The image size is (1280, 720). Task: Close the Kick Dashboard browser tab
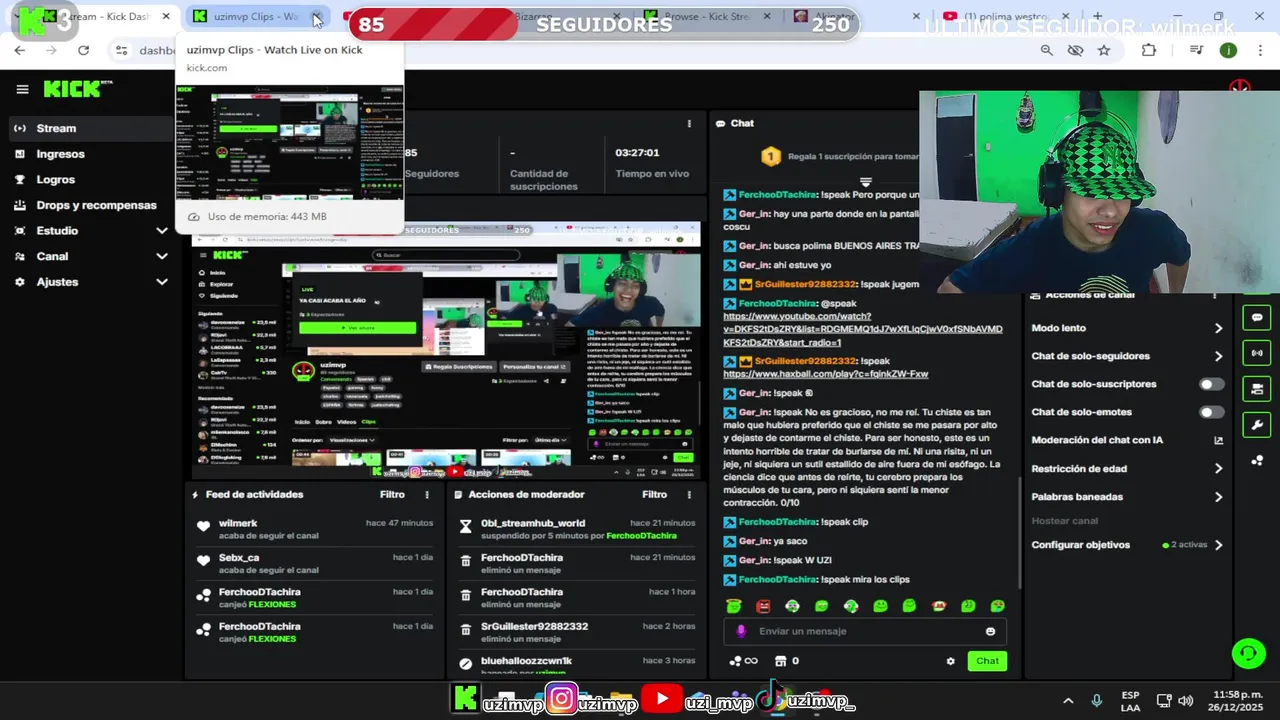166,17
